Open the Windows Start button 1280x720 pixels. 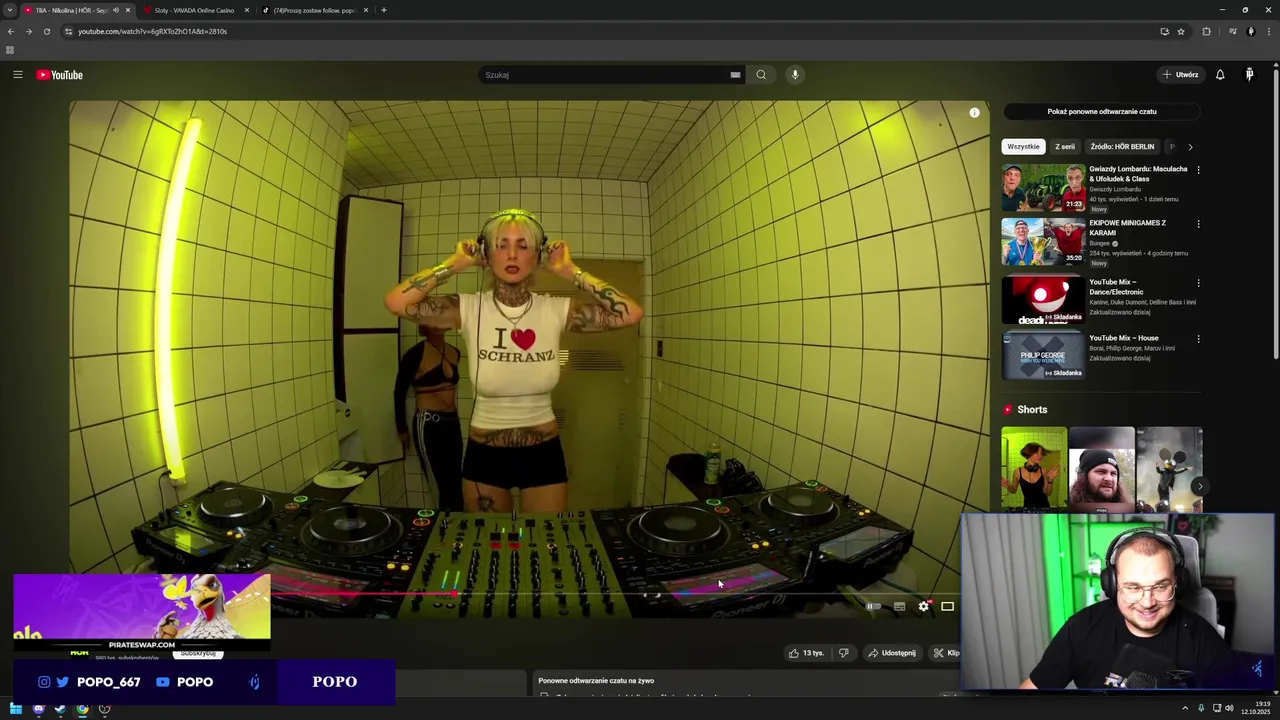point(15,709)
